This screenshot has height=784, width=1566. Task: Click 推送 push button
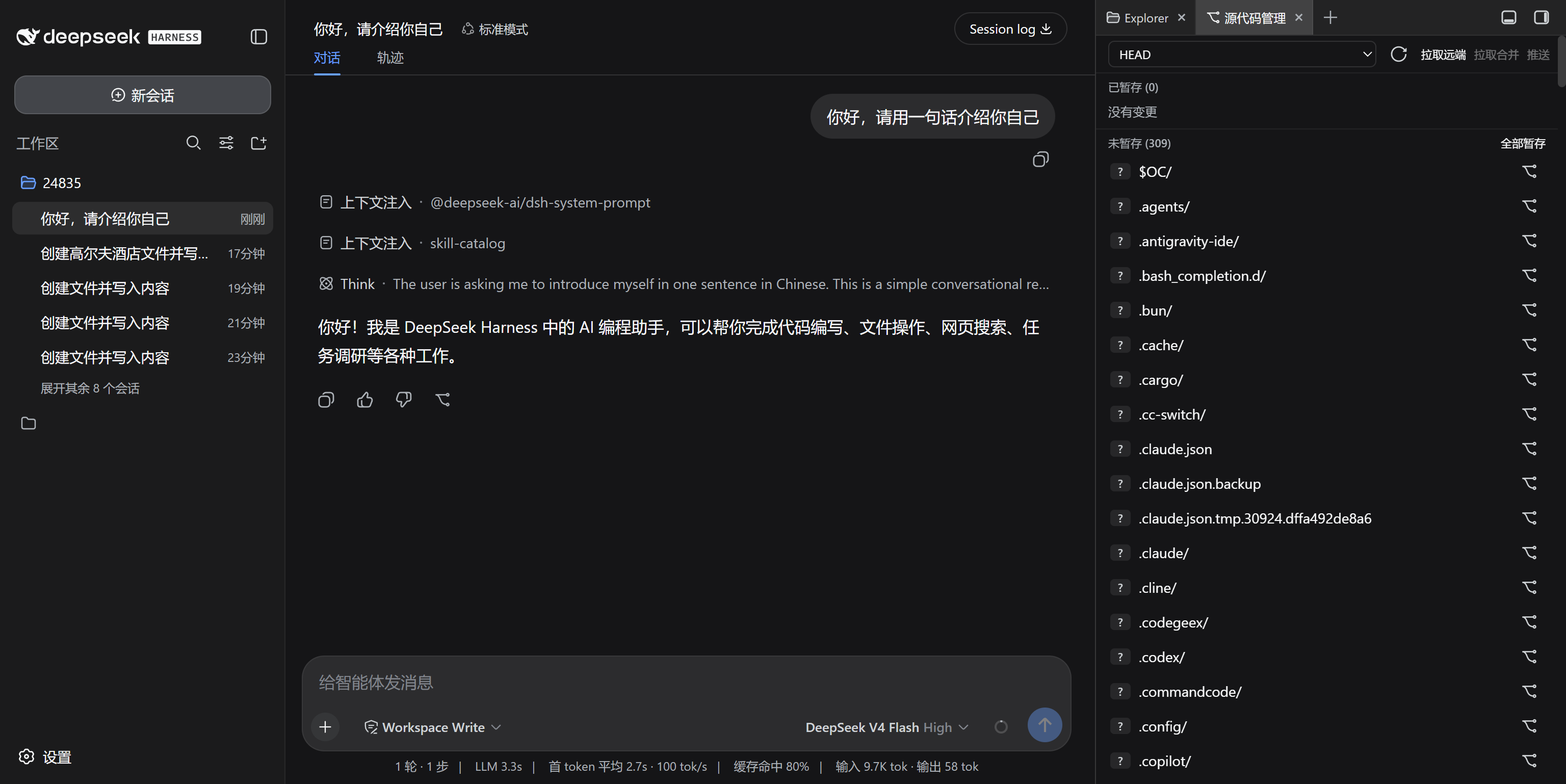click(1537, 55)
